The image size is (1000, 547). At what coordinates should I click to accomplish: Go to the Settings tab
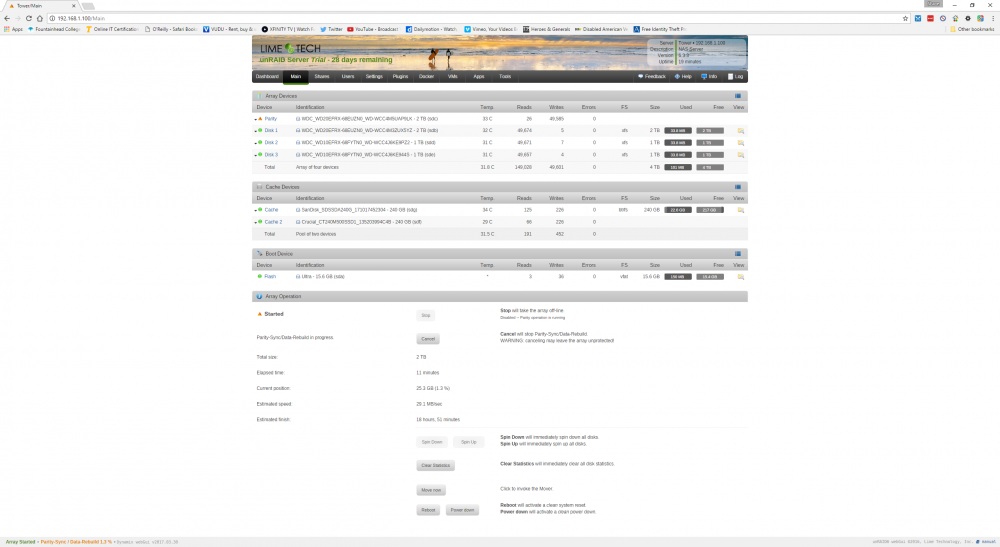click(374, 77)
